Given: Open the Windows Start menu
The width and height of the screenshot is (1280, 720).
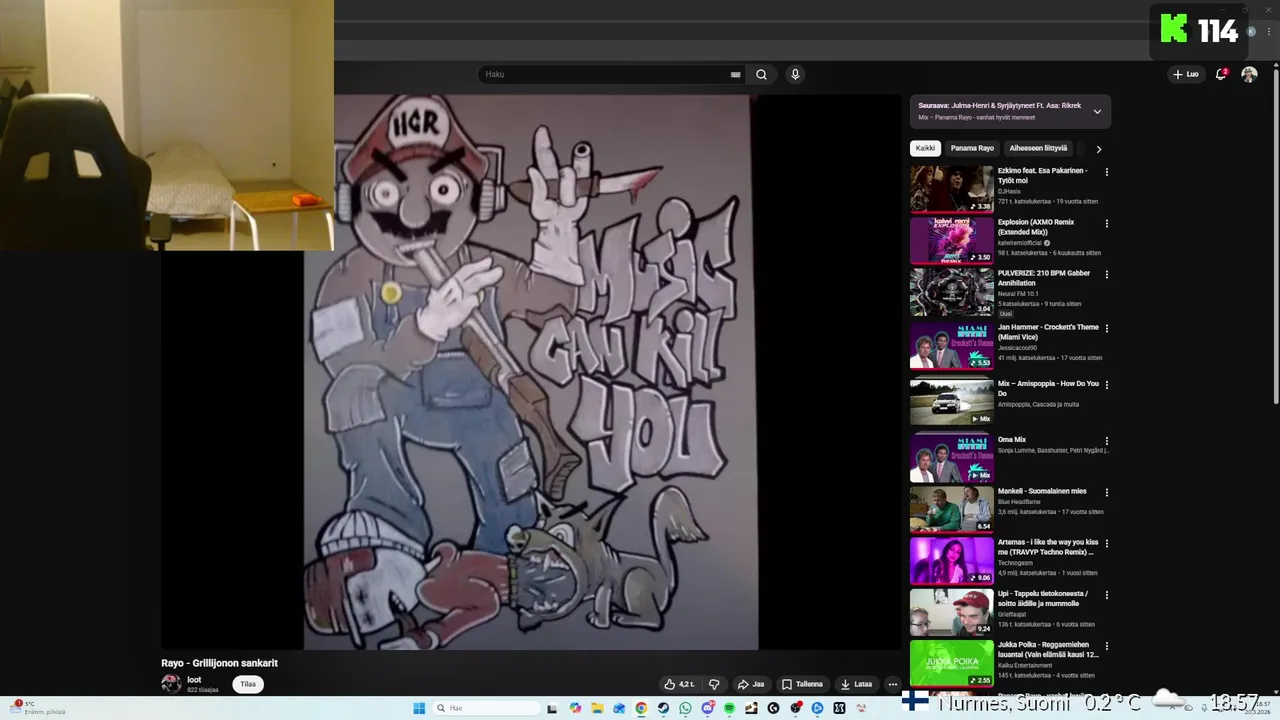Looking at the screenshot, I should click(x=419, y=708).
